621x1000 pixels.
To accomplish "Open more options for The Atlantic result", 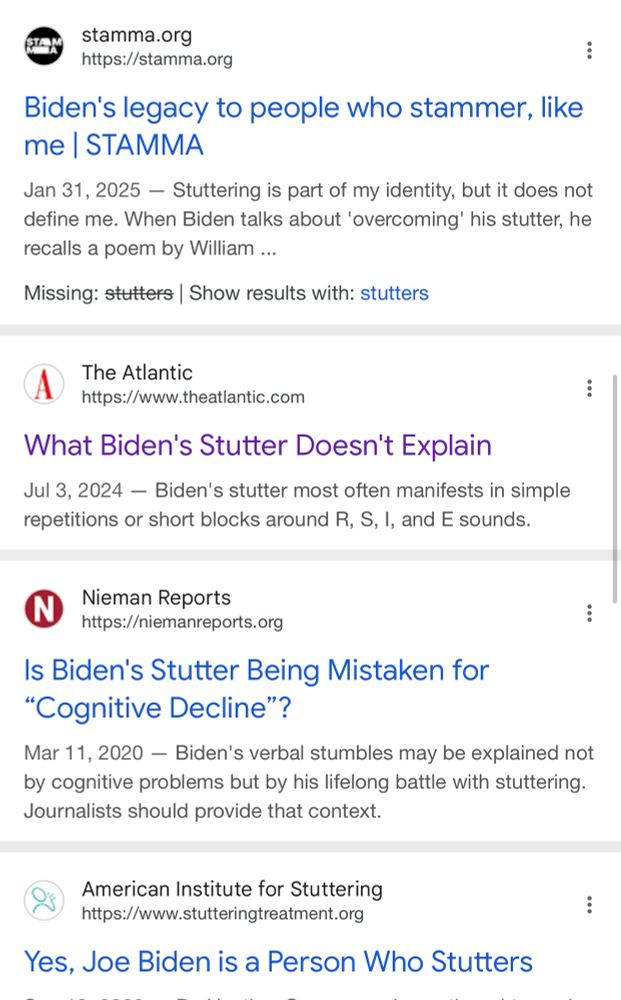I will click(589, 388).
